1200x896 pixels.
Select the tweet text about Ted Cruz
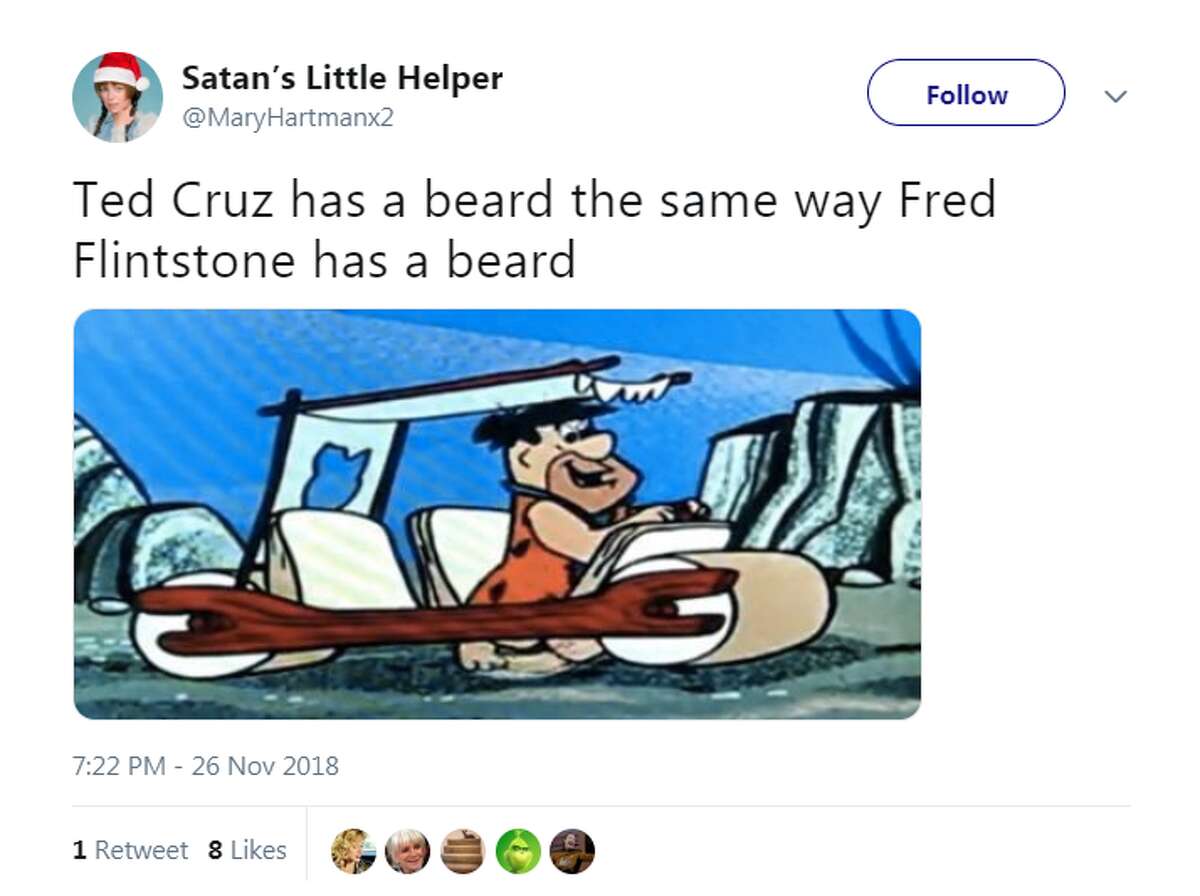click(535, 230)
